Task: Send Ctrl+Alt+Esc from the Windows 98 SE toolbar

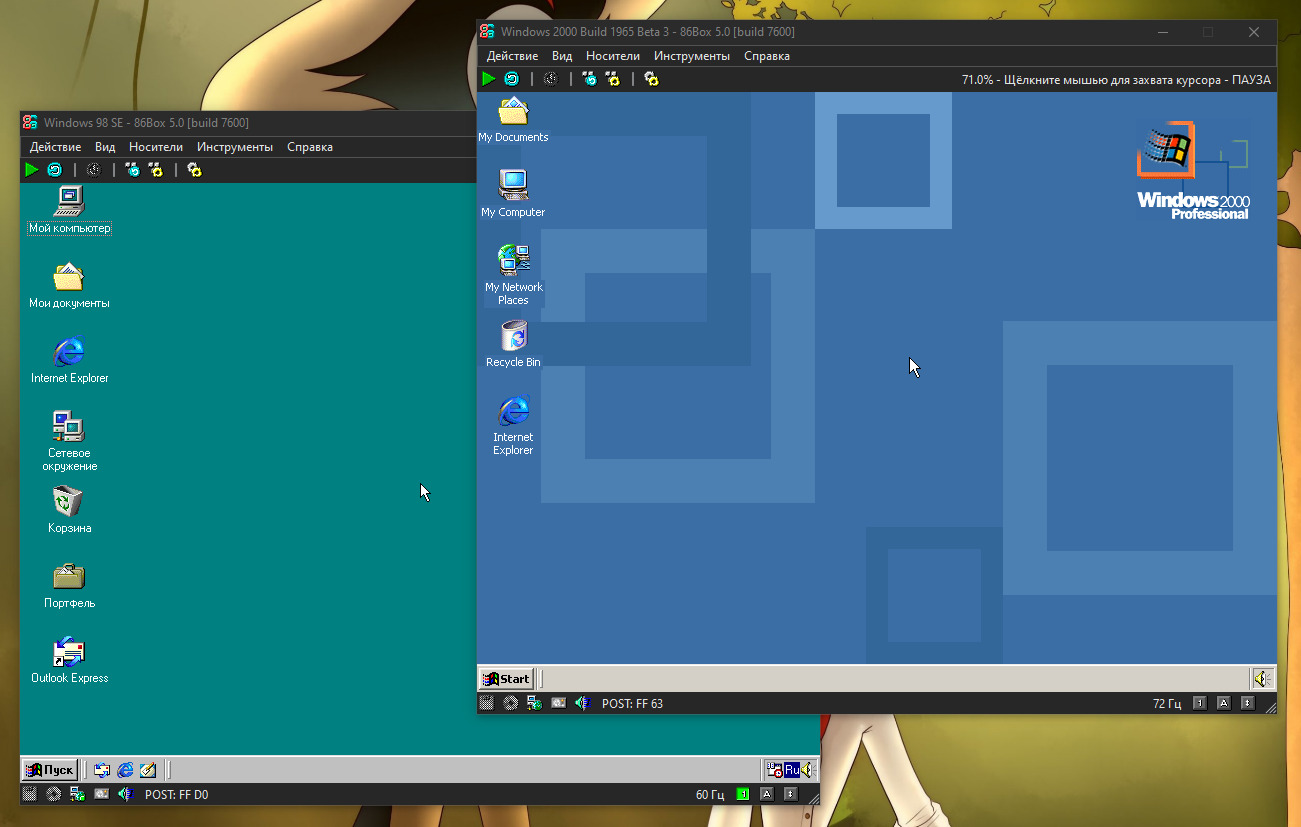Action: 156,170
